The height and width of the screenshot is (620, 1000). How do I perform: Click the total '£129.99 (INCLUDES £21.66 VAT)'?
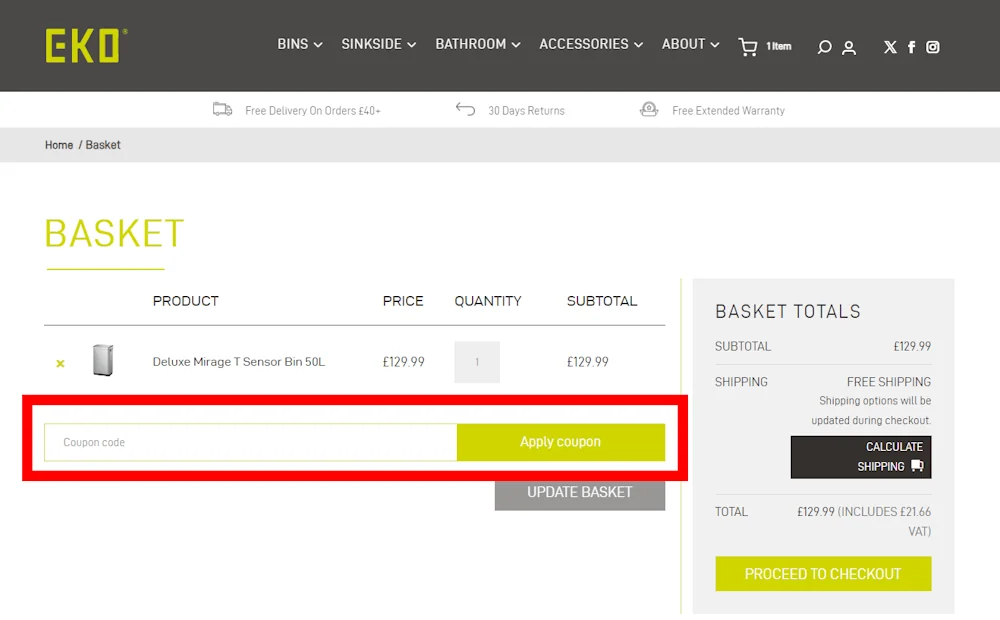[864, 521]
